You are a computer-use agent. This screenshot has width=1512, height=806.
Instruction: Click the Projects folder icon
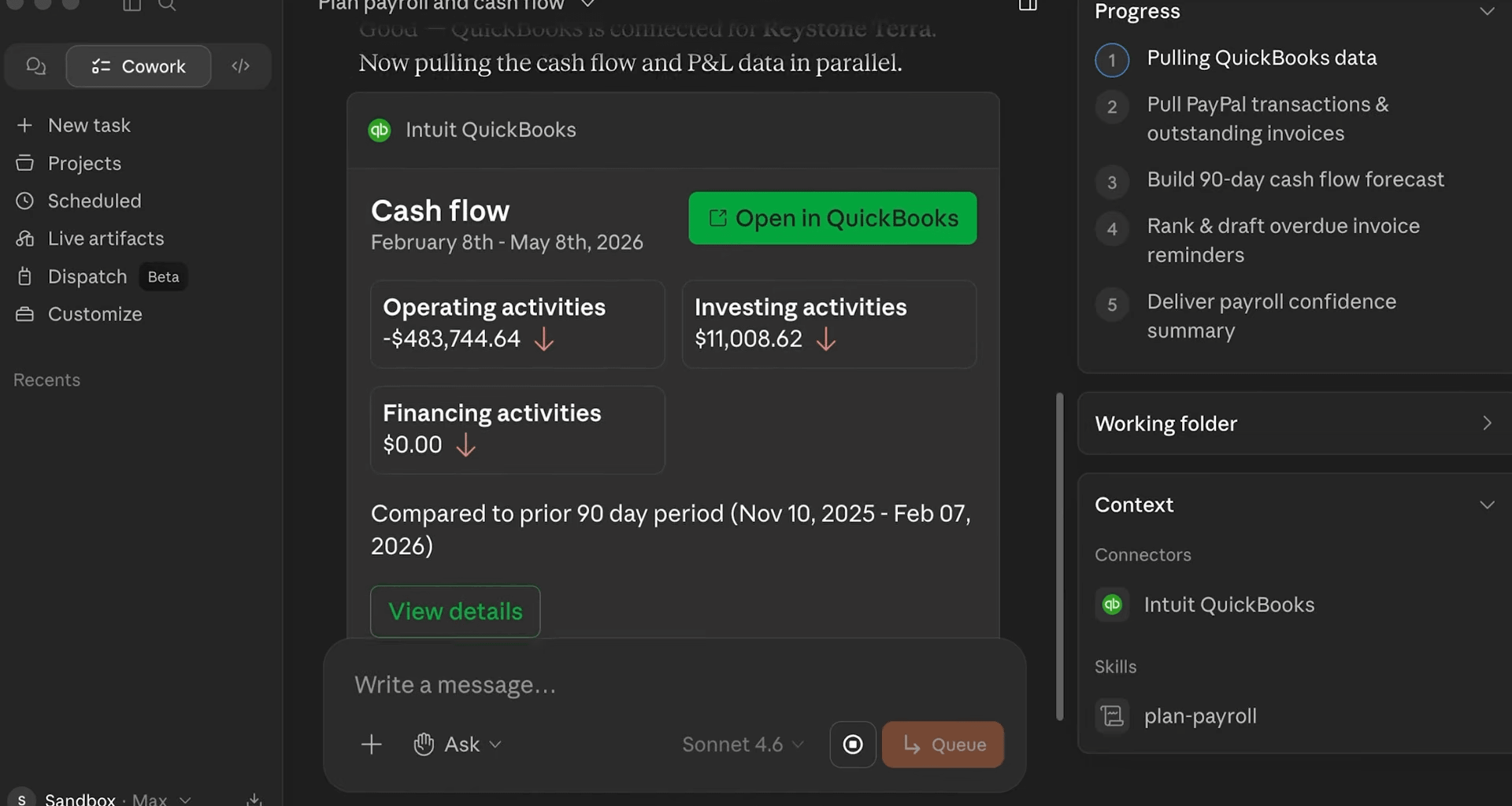pyautogui.click(x=24, y=163)
